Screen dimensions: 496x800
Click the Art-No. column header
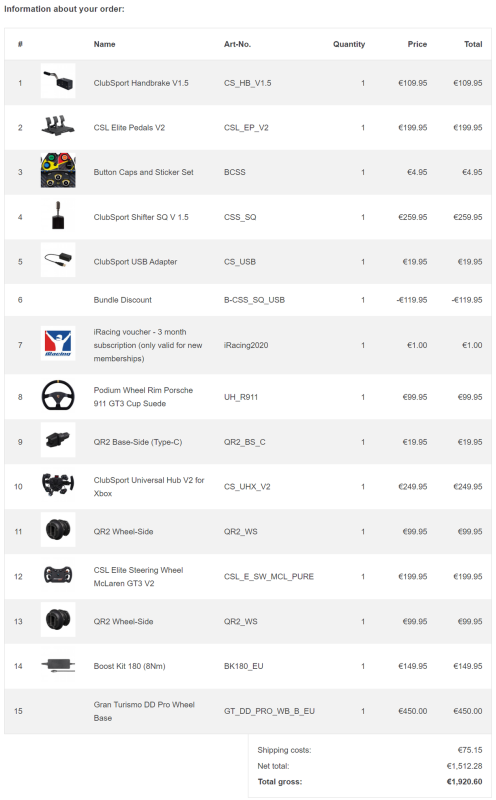[x=237, y=44]
